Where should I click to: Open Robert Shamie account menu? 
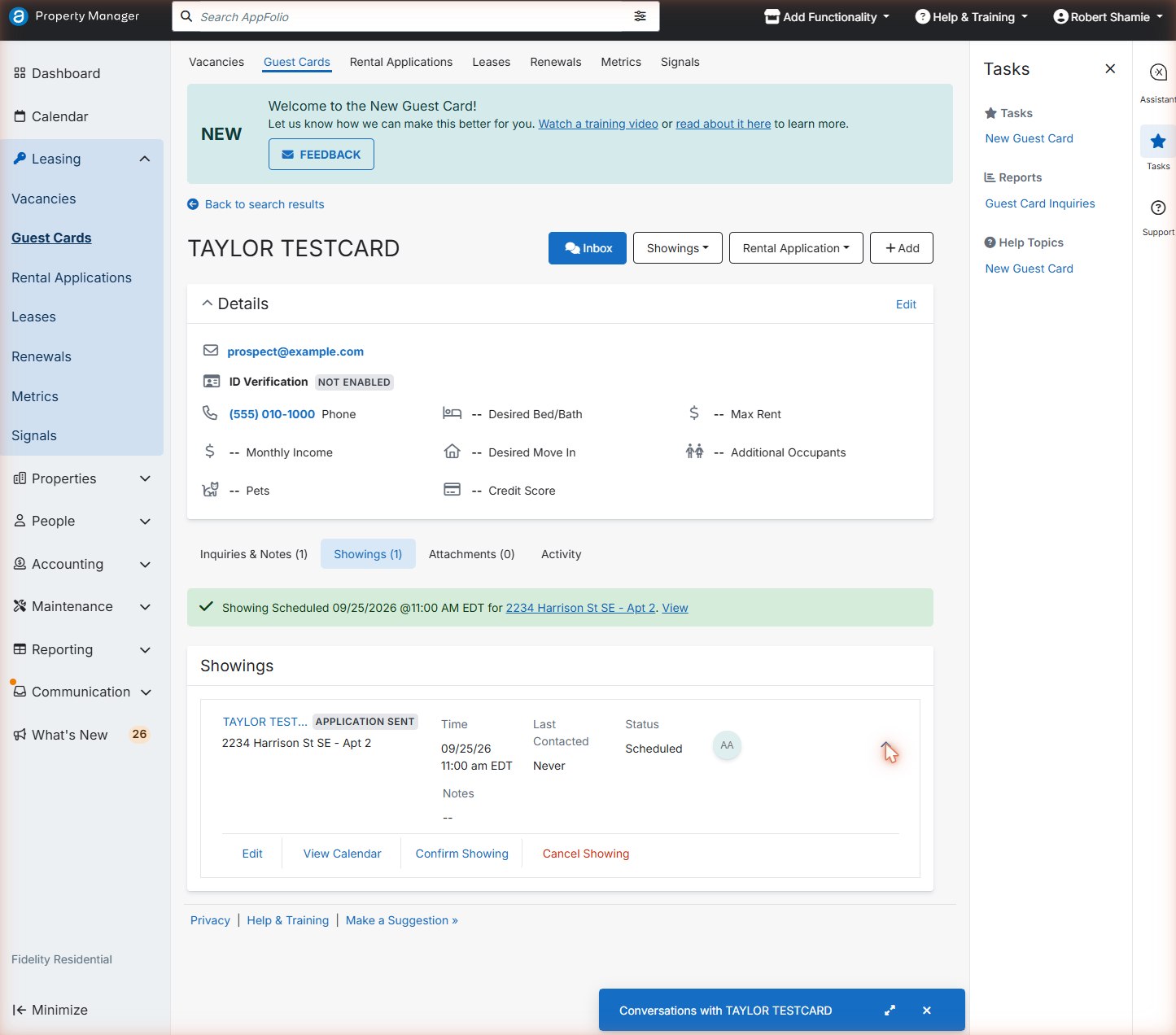click(1108, 16)
